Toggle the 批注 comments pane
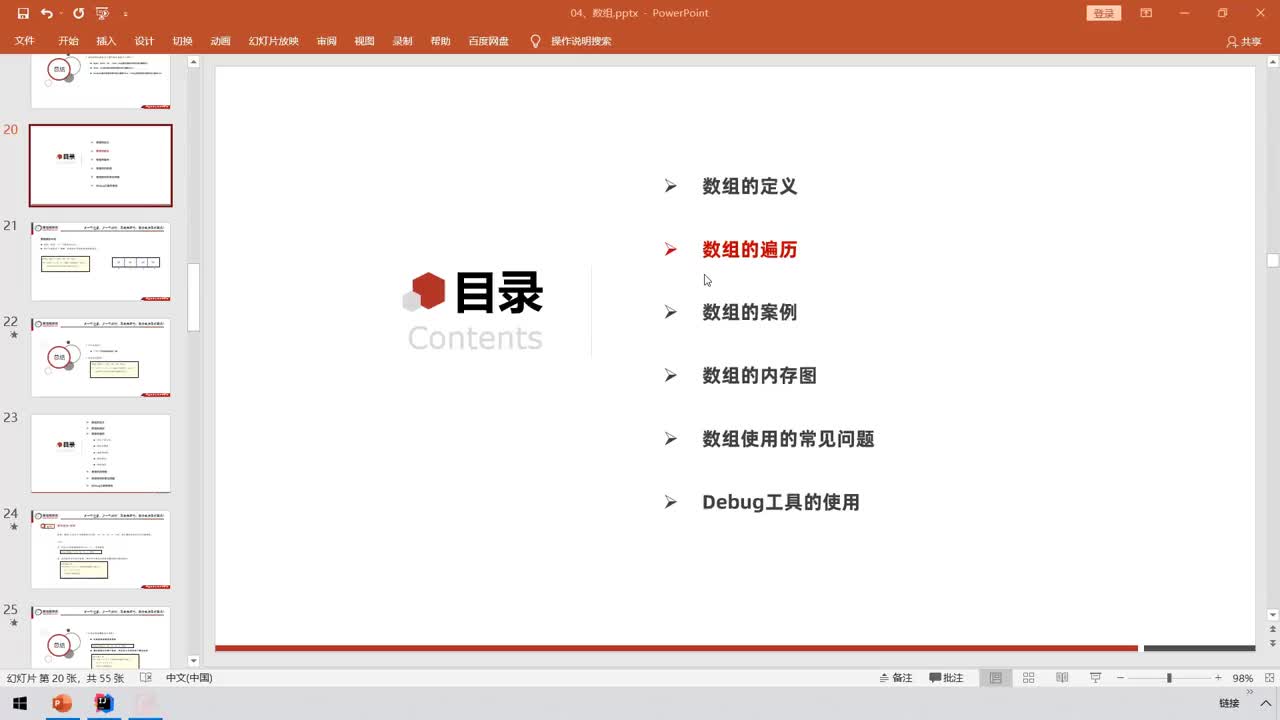This screenshot has height=720, width=1280. click(x=946, y=678)
